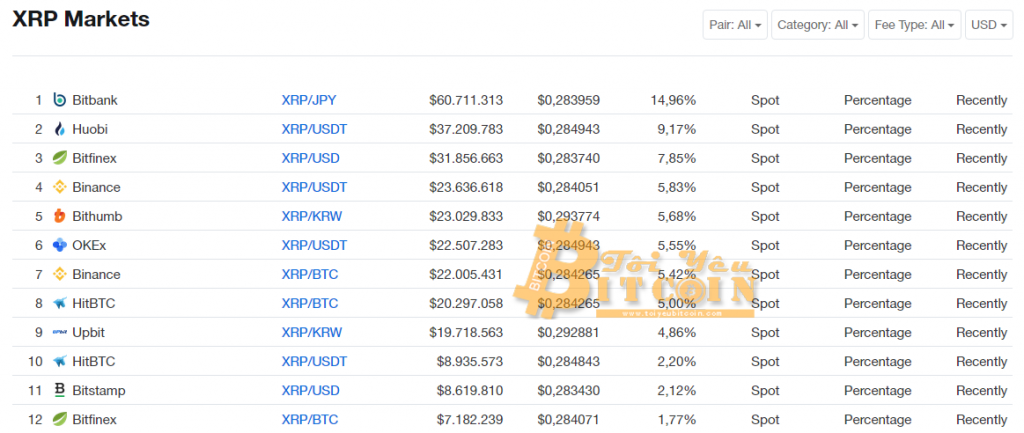Click the 5,83% volume share value
The height and width of the screenshot is (433, 1024).
click(677, 187)
